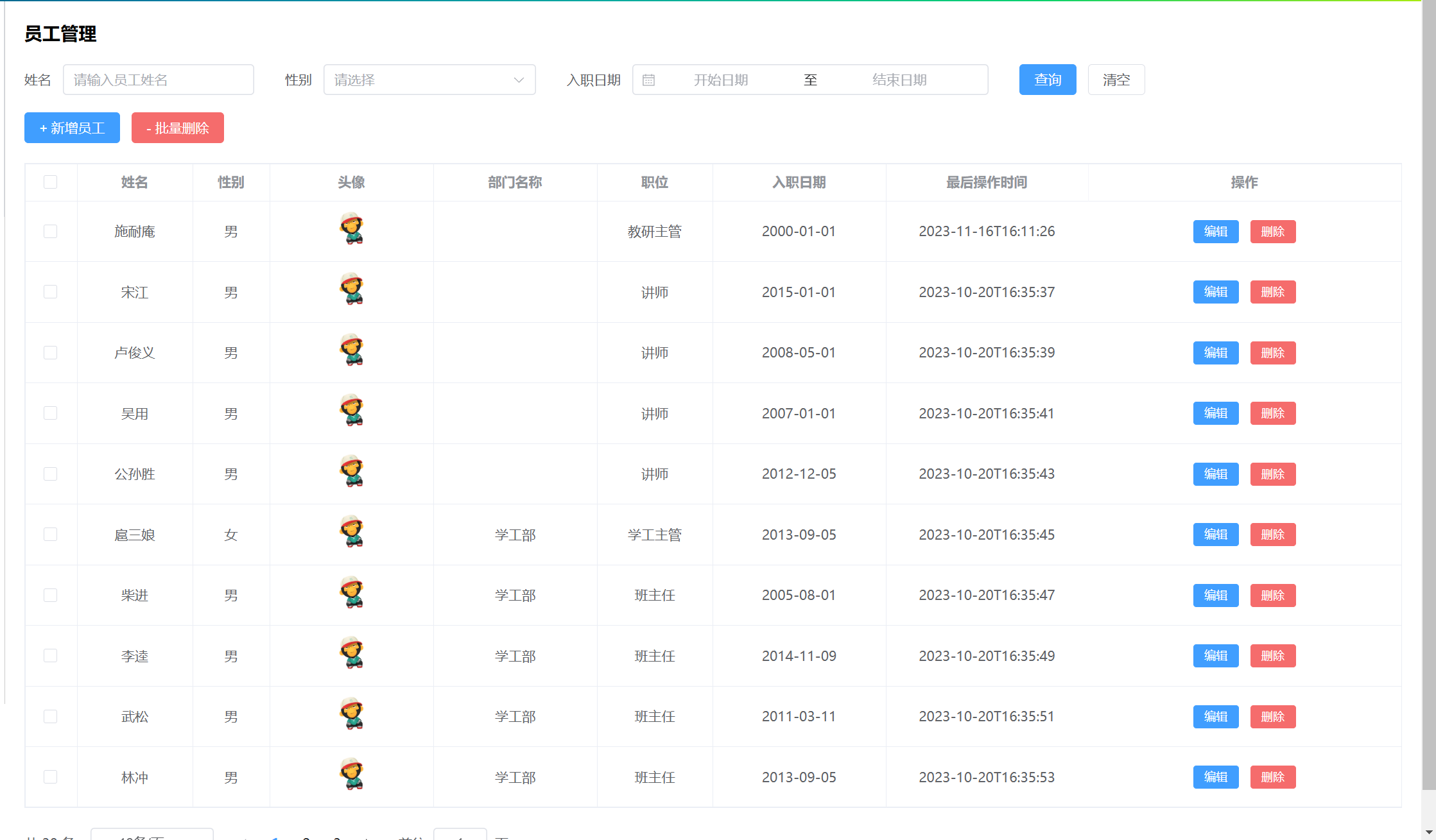Click avatar in 扈三娘 row

tap(351, 532)
